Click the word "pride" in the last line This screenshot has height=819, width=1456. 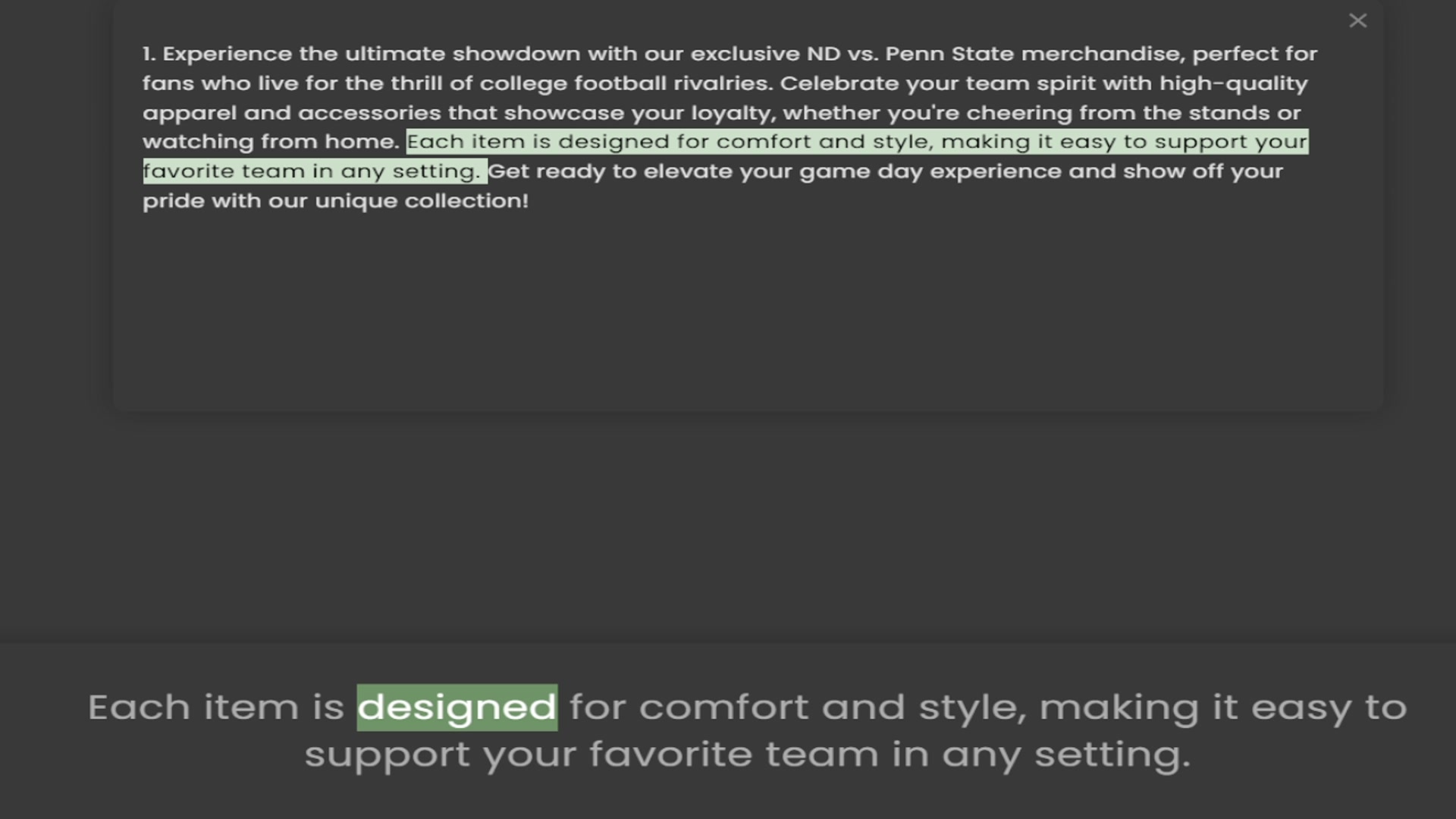coord(172,201)
